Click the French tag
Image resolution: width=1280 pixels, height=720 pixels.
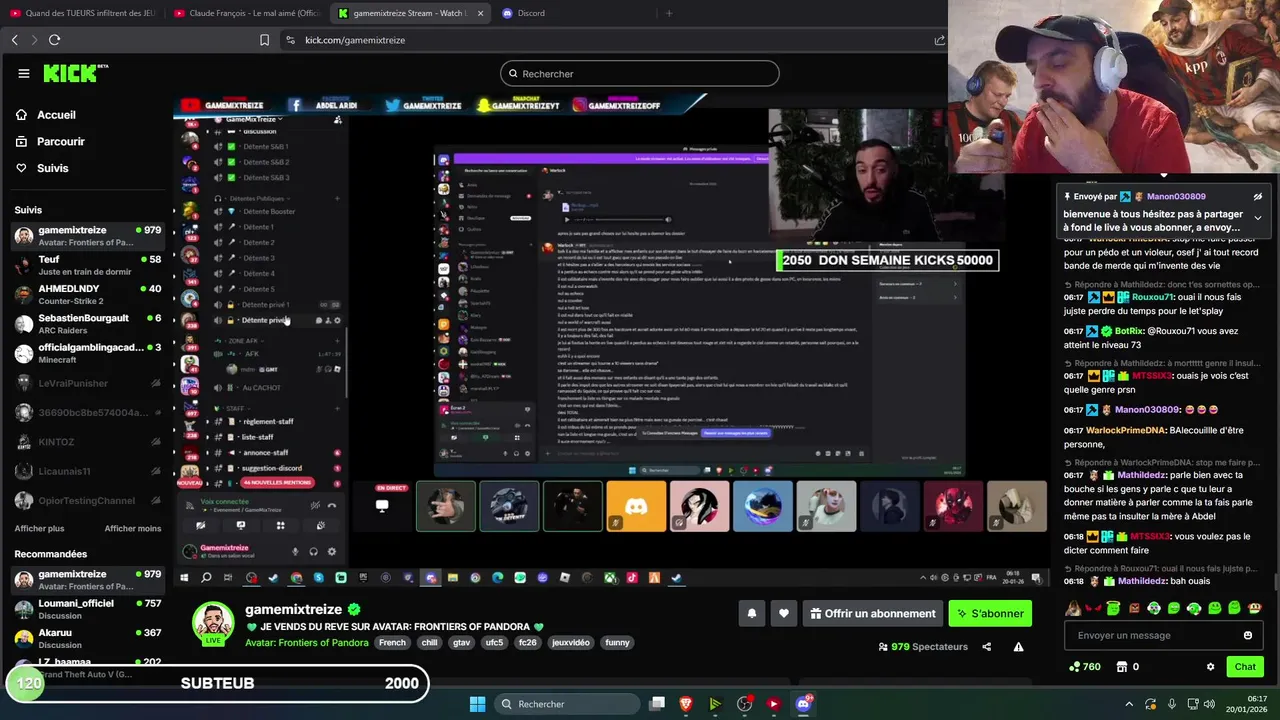392,643
